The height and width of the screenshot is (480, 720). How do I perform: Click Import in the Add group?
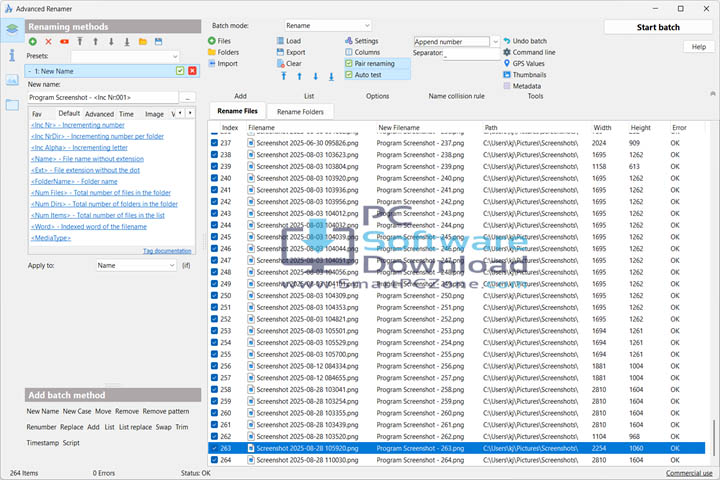coord(223,64)
